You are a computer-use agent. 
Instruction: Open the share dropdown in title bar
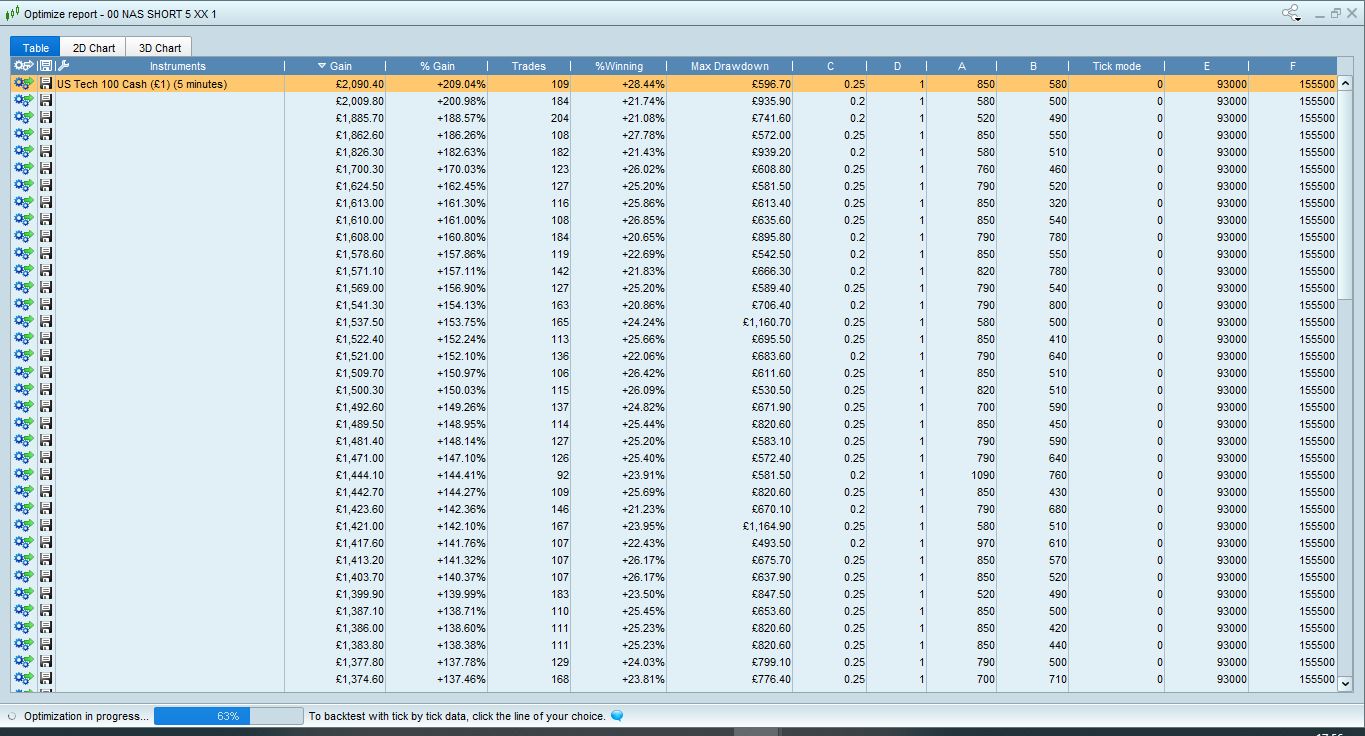(1291, 13)
